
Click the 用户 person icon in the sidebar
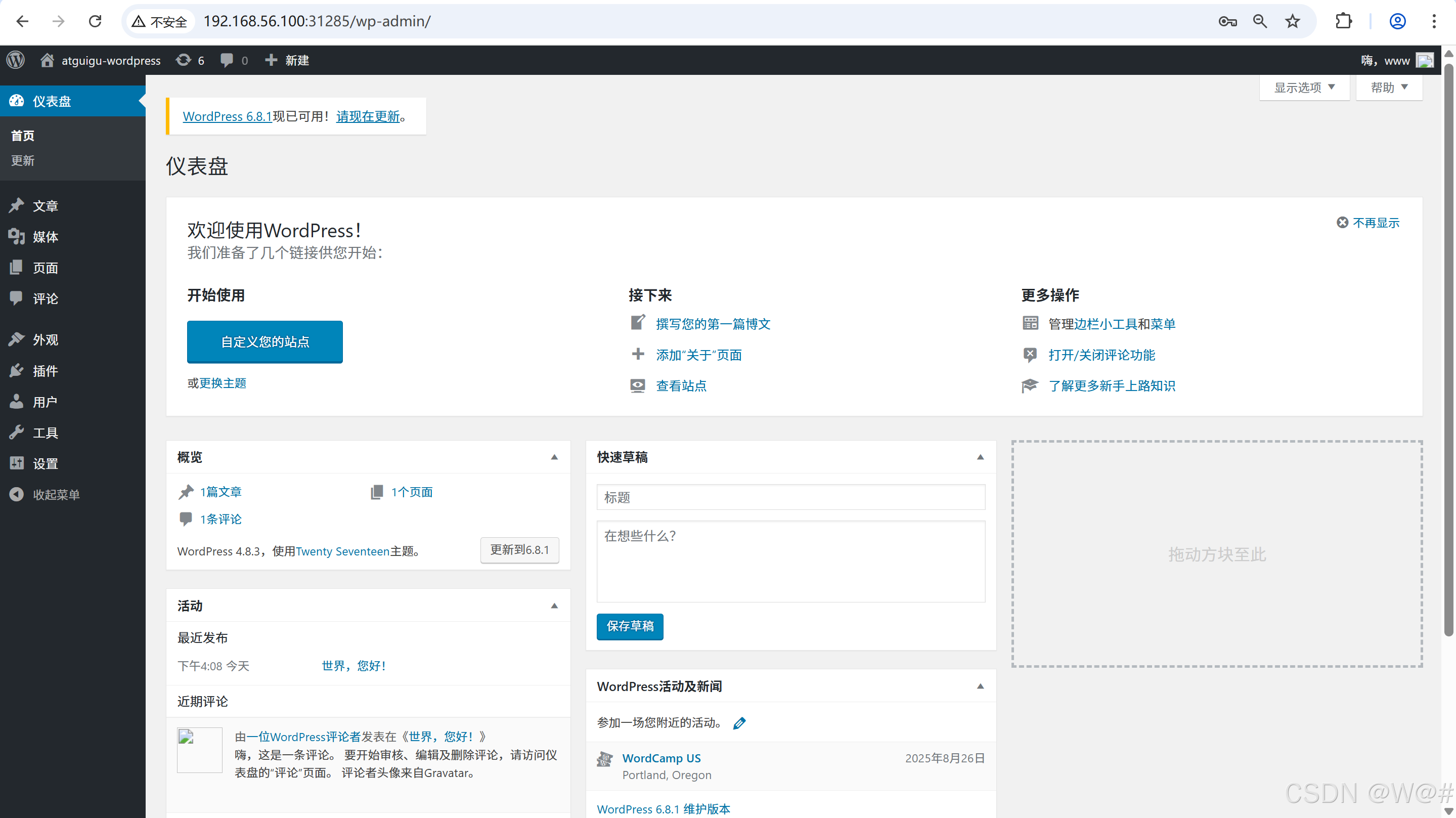16,401
